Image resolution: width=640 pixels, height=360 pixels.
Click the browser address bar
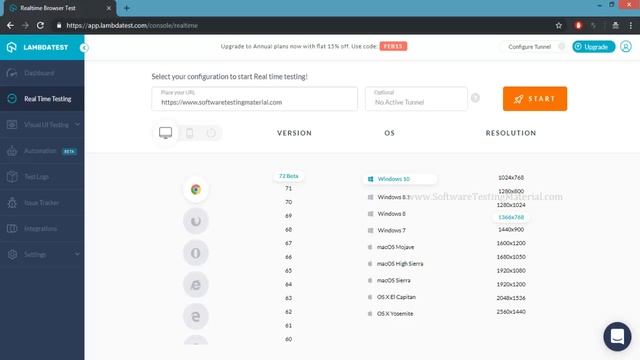302,25
